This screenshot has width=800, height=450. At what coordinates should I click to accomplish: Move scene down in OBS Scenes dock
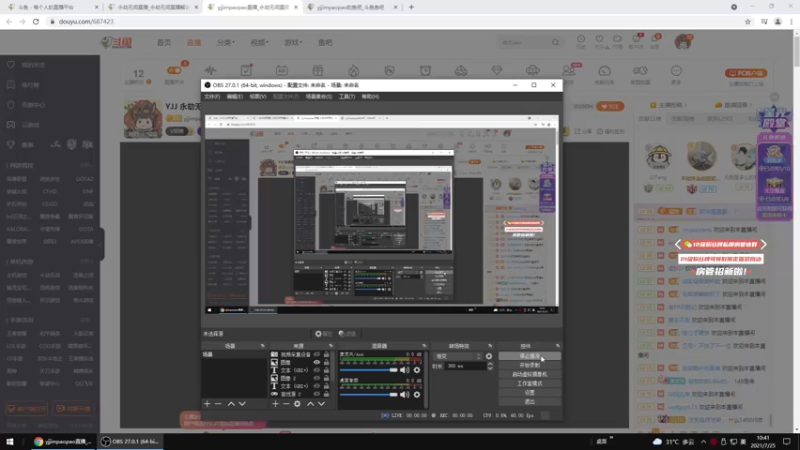coord(242,404)
